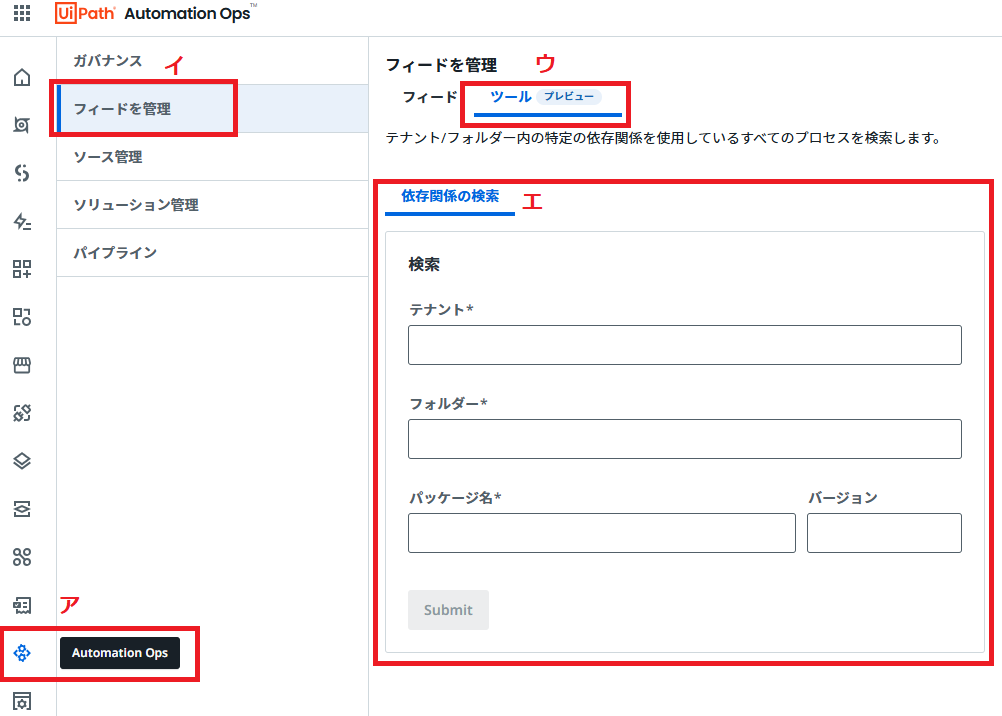Viewport: 1002px width, 716px height.
Task: Click the Submit button
Action: pos(449,610)
